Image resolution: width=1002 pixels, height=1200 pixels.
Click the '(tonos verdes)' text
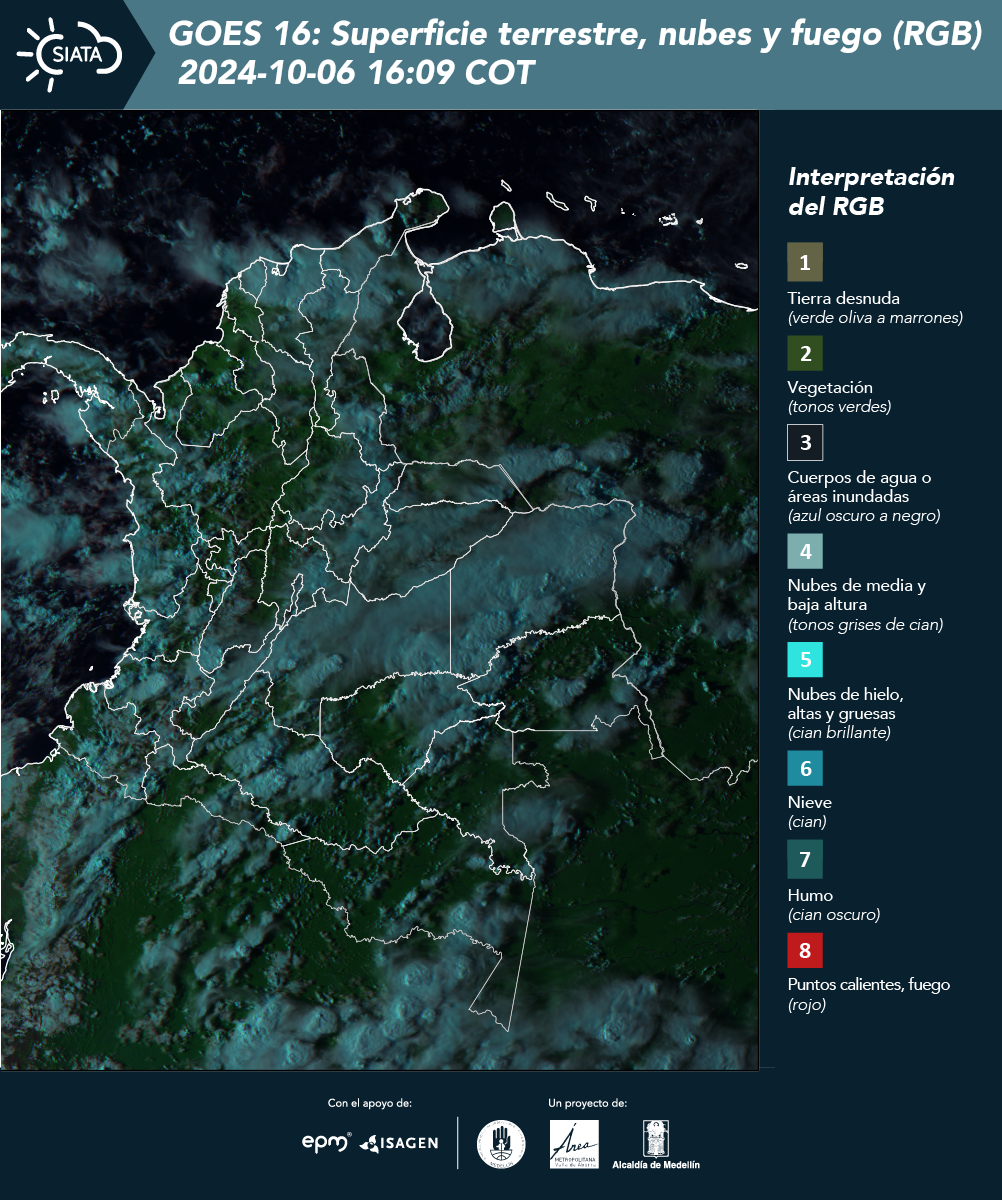click(839, 407)
